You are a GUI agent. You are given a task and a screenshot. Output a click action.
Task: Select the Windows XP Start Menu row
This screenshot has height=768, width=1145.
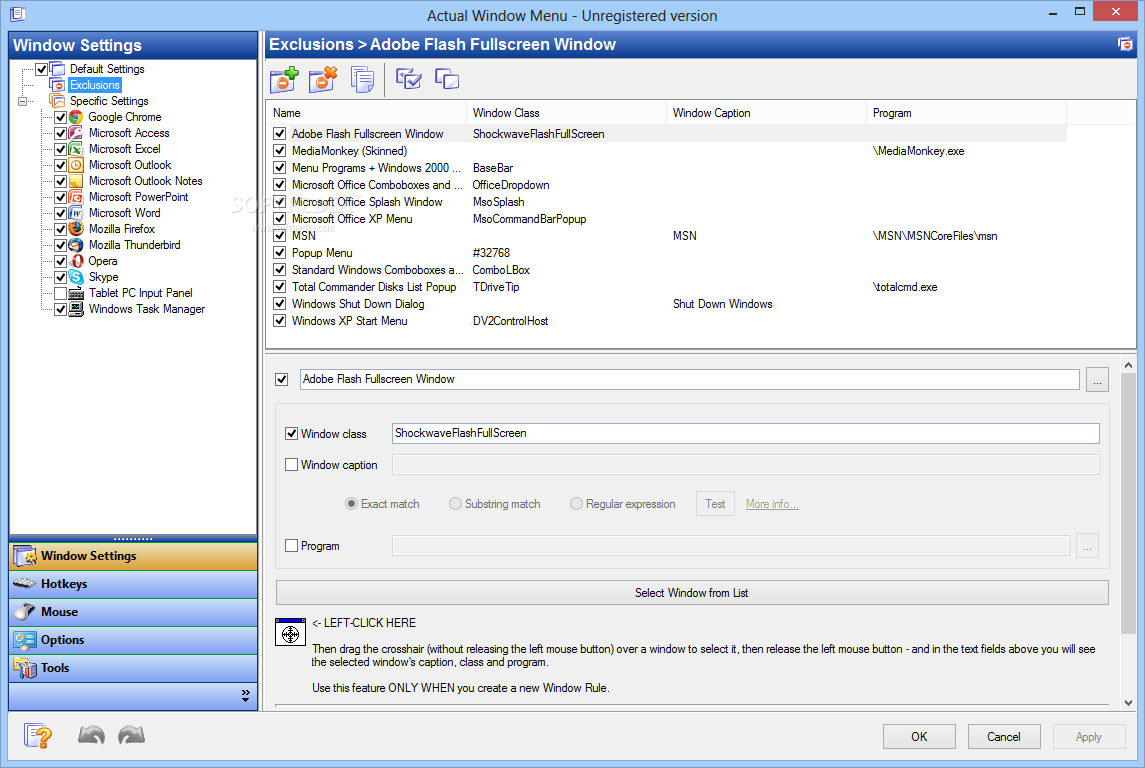point(666,321)
